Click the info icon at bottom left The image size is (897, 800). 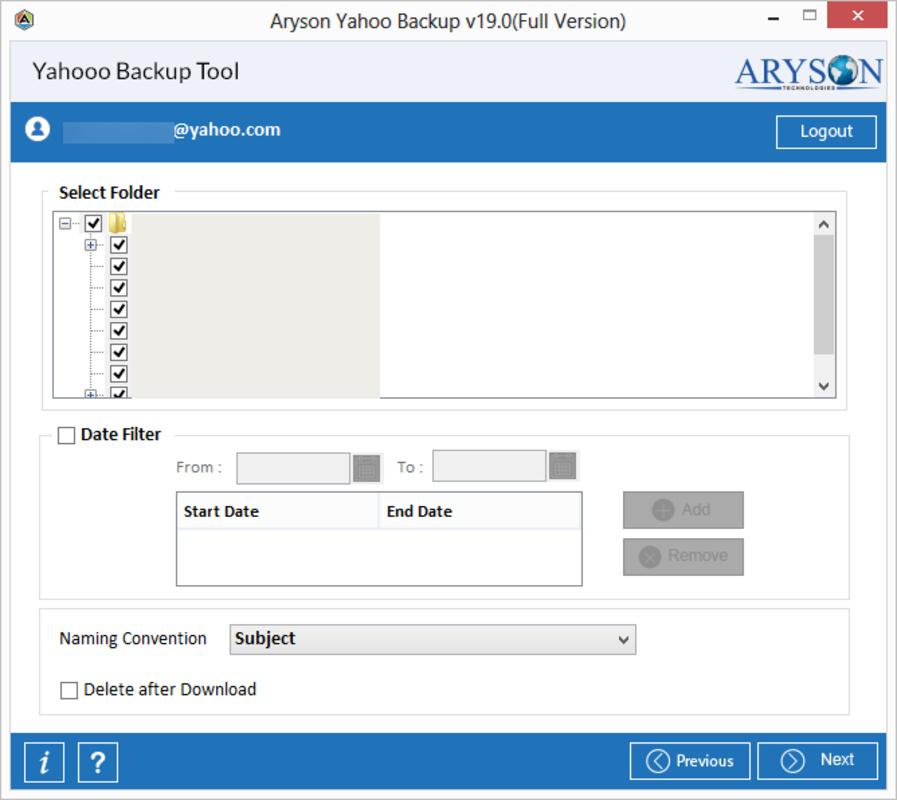pos(44,761)
